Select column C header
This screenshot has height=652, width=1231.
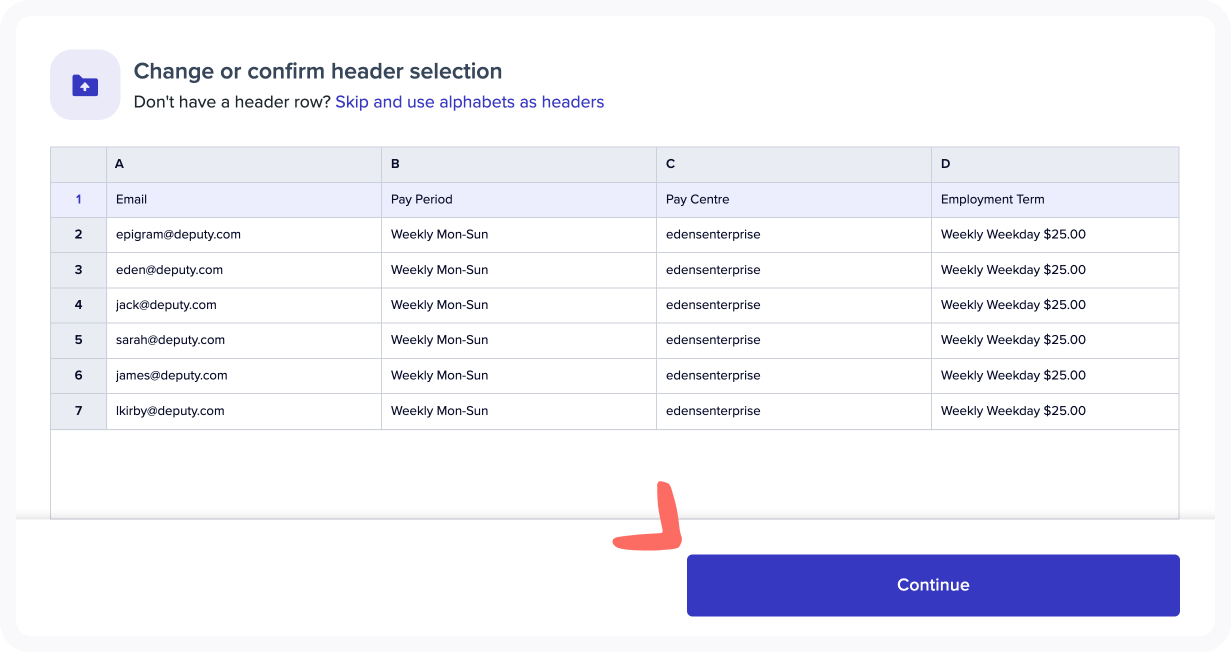793,164
